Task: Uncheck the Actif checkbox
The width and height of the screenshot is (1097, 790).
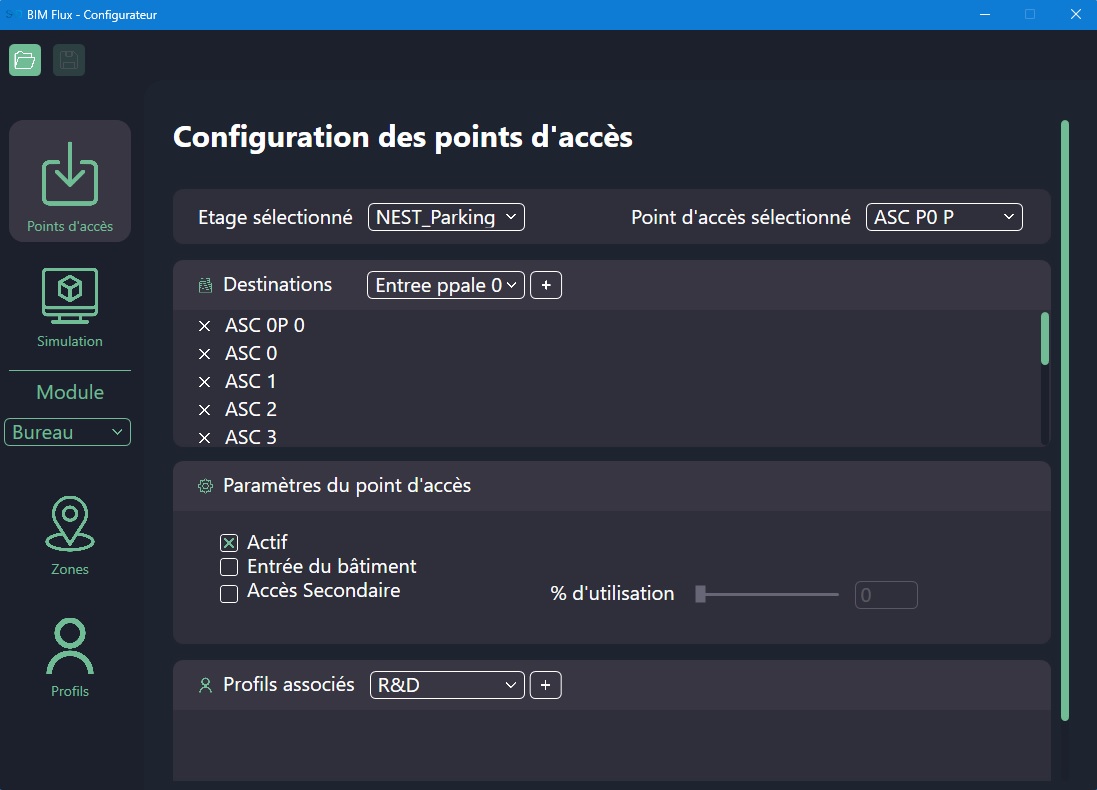Action: [229, 543]
